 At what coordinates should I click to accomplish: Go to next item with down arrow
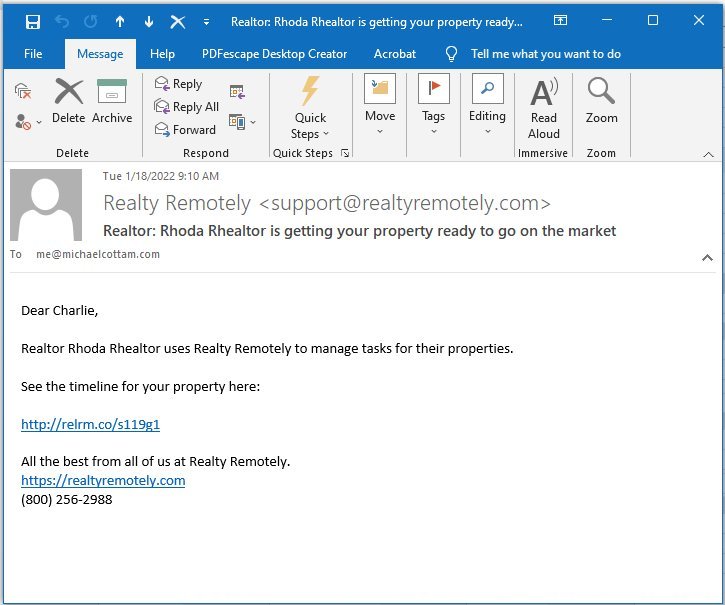tap(148, 21)
